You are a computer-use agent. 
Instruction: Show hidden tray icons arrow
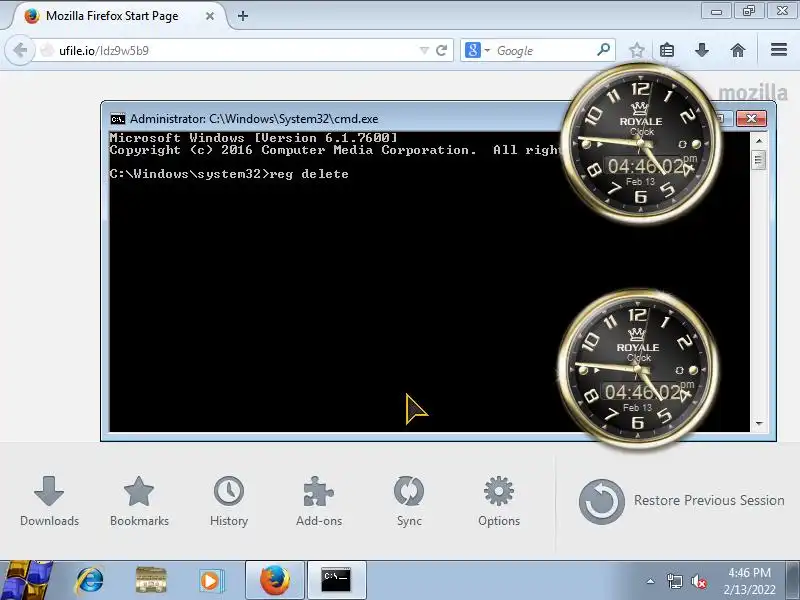650,581
